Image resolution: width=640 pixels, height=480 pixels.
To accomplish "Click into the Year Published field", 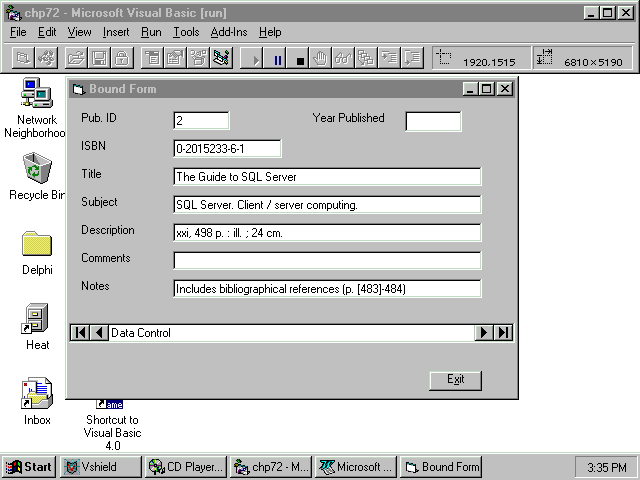I will [x=433, y=121].
